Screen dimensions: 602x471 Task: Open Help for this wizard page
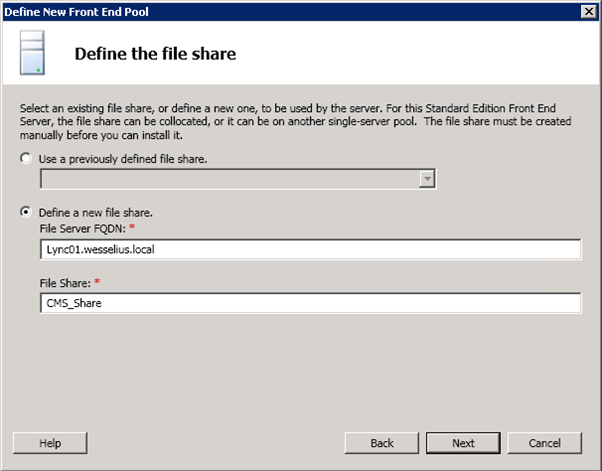tap(50, 443)
